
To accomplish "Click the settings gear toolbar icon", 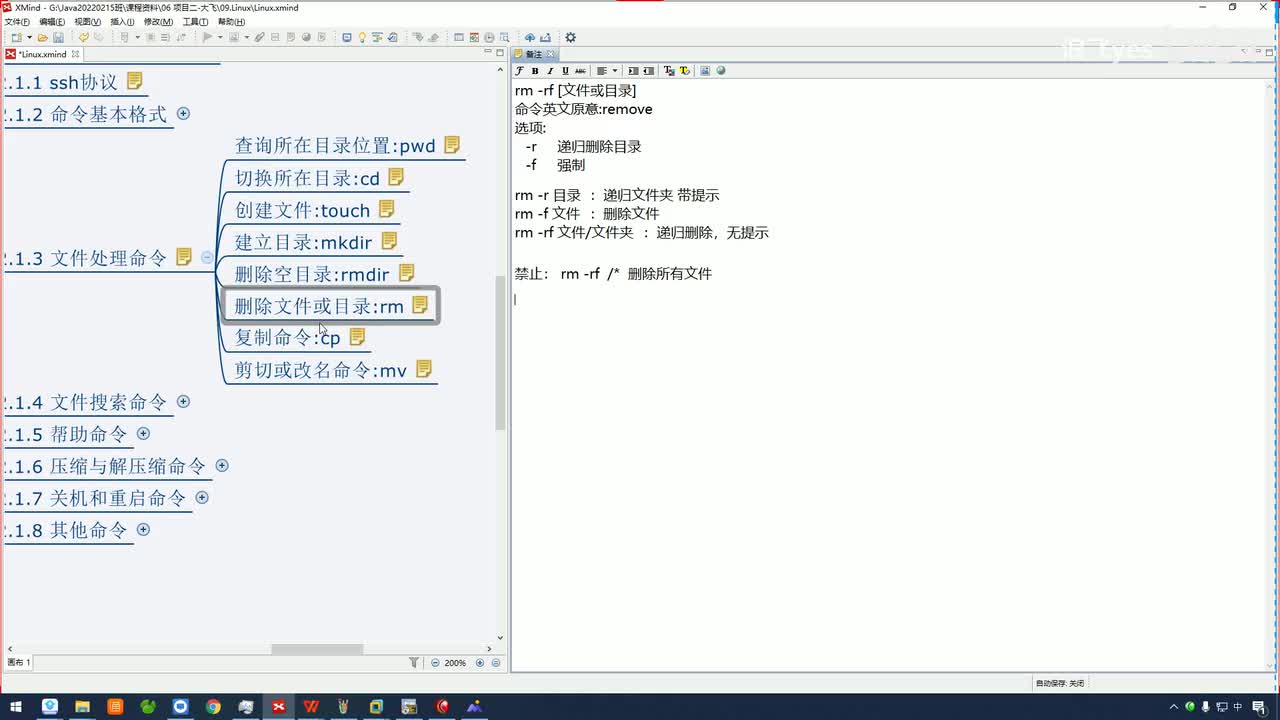I will click(x=570, y=38).
